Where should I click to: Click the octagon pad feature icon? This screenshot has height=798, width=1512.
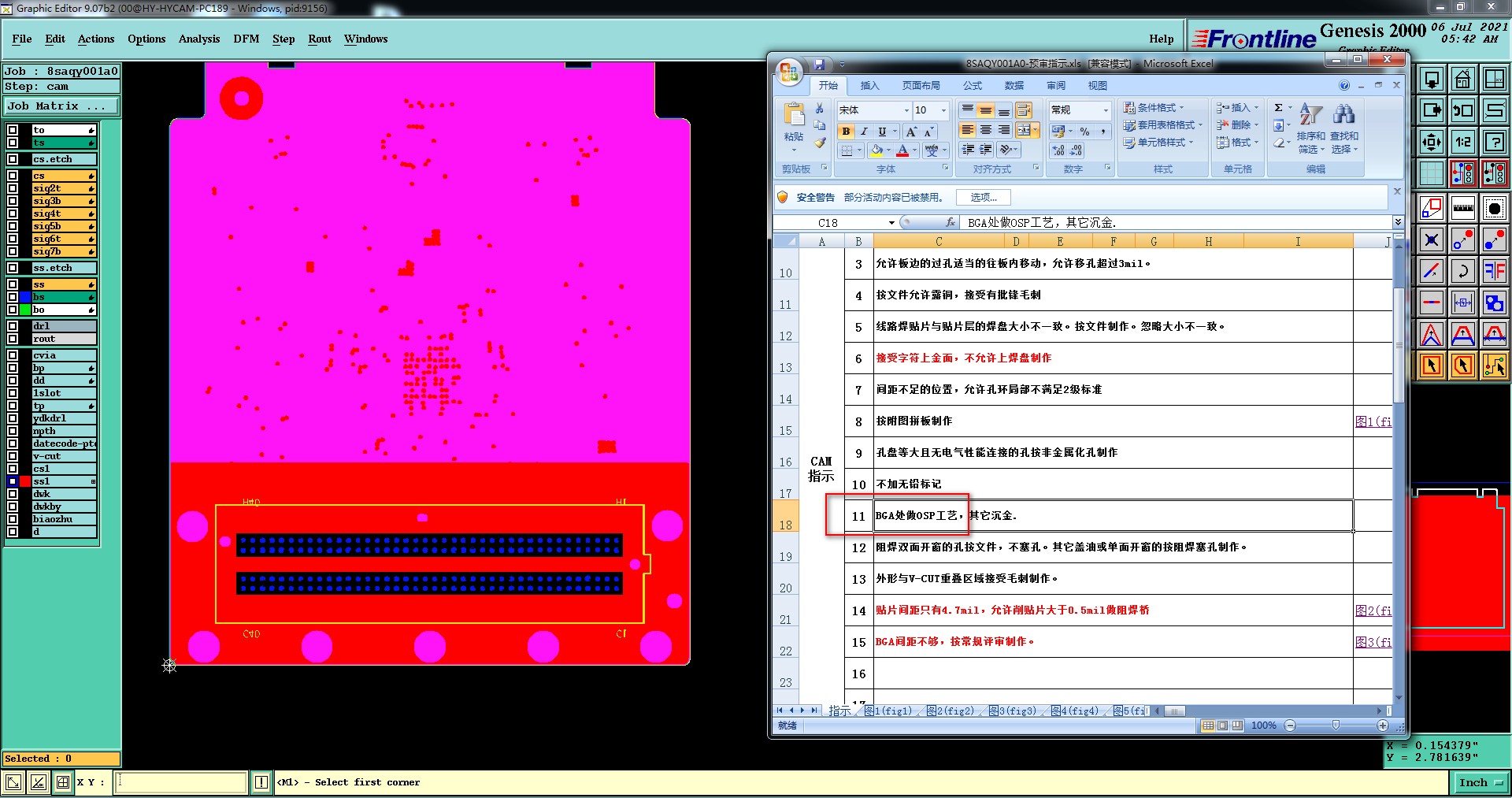pyautogui.click(x=1494, y=208)
